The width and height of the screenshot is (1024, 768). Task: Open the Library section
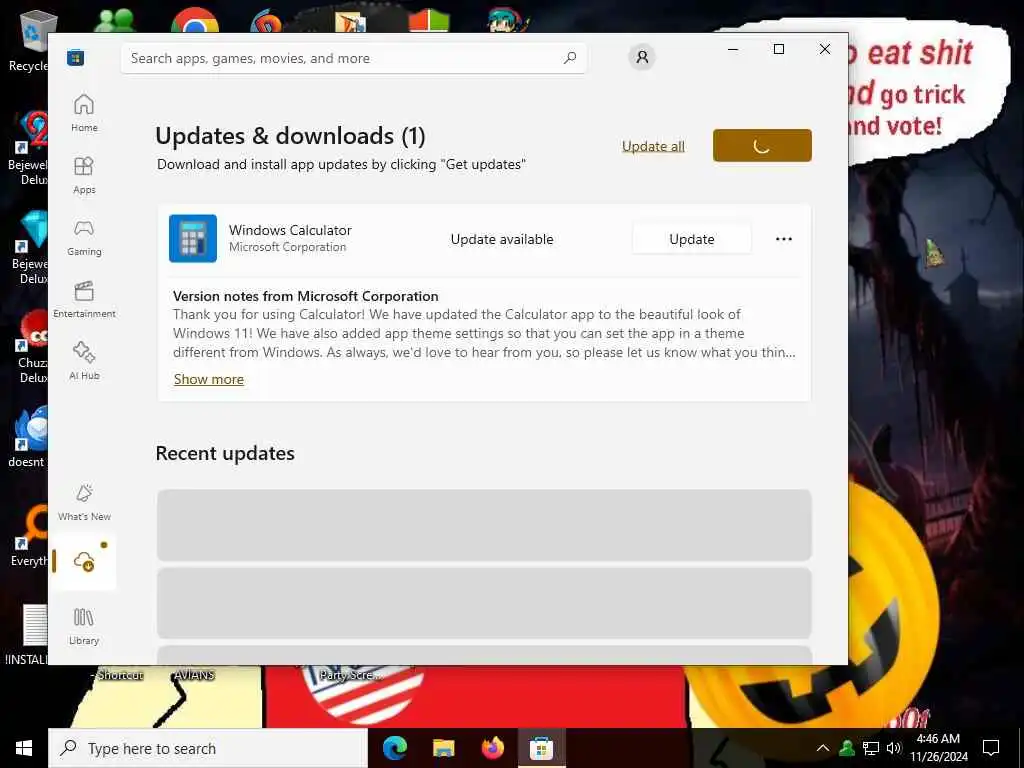click(x=84, y=626)
